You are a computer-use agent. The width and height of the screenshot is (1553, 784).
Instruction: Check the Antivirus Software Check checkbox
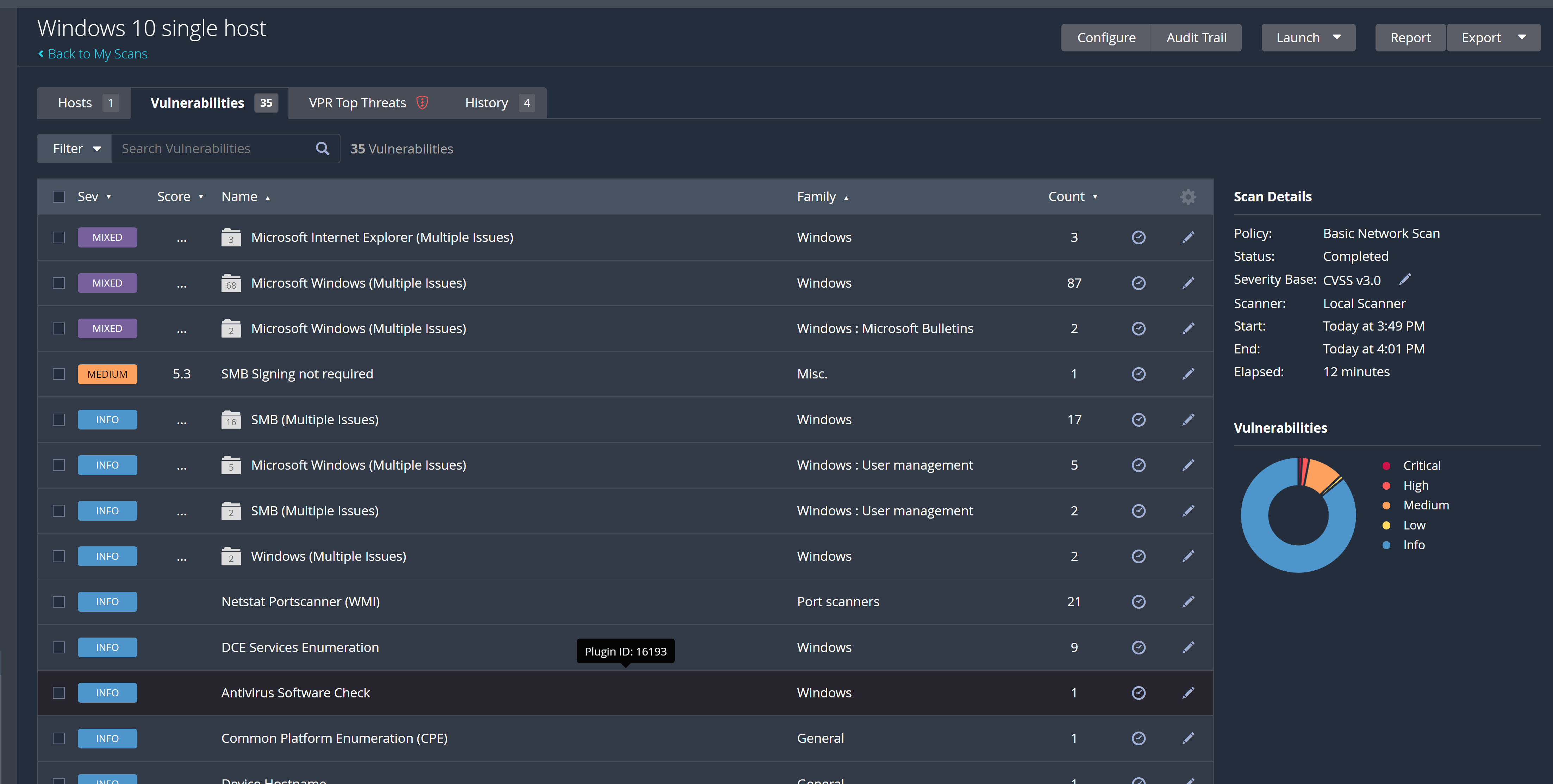(58, 693)
